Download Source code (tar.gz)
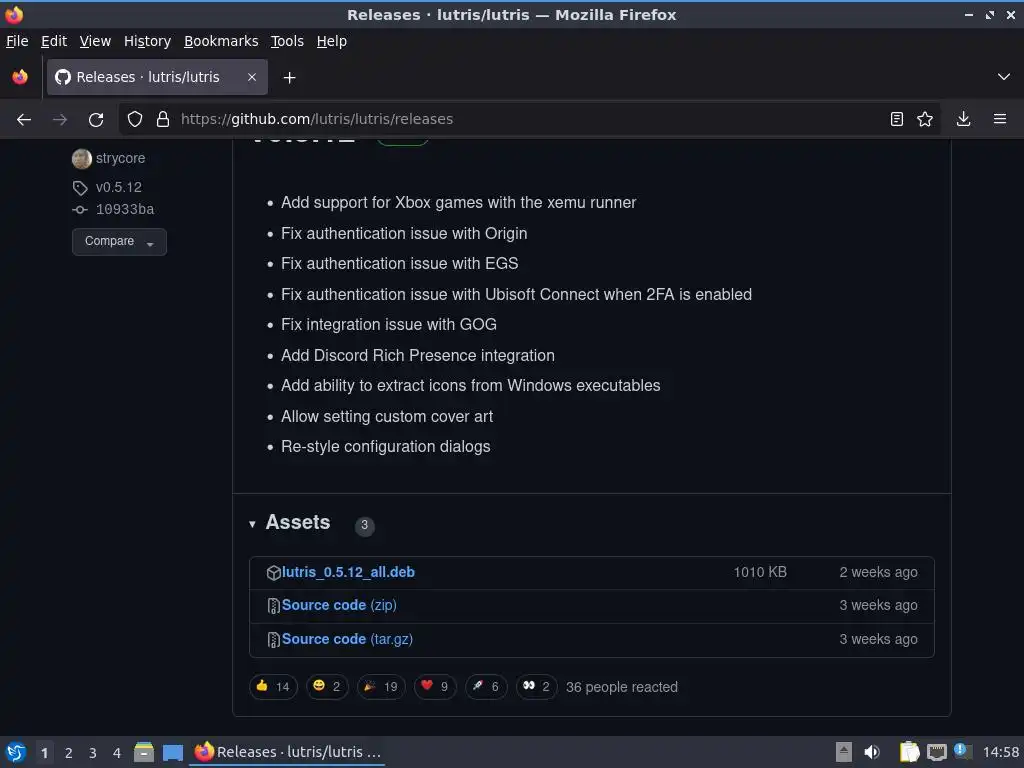This screenshot has height=768, width=1024. [x=347, y=639]
